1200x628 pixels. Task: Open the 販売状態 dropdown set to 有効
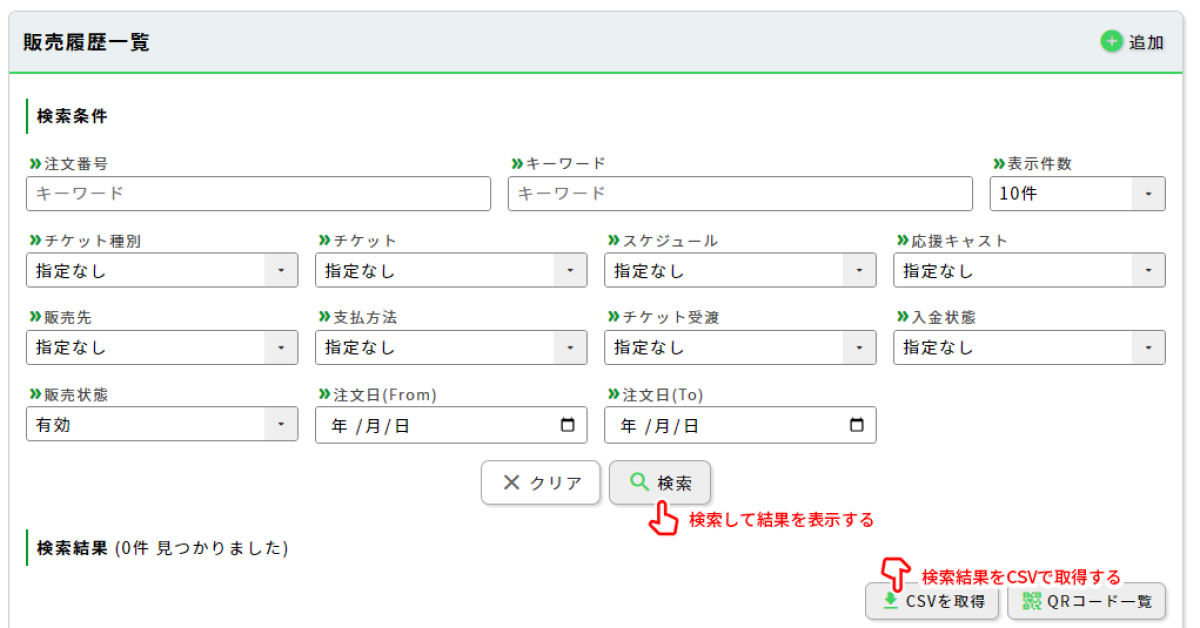pos(161,425)
